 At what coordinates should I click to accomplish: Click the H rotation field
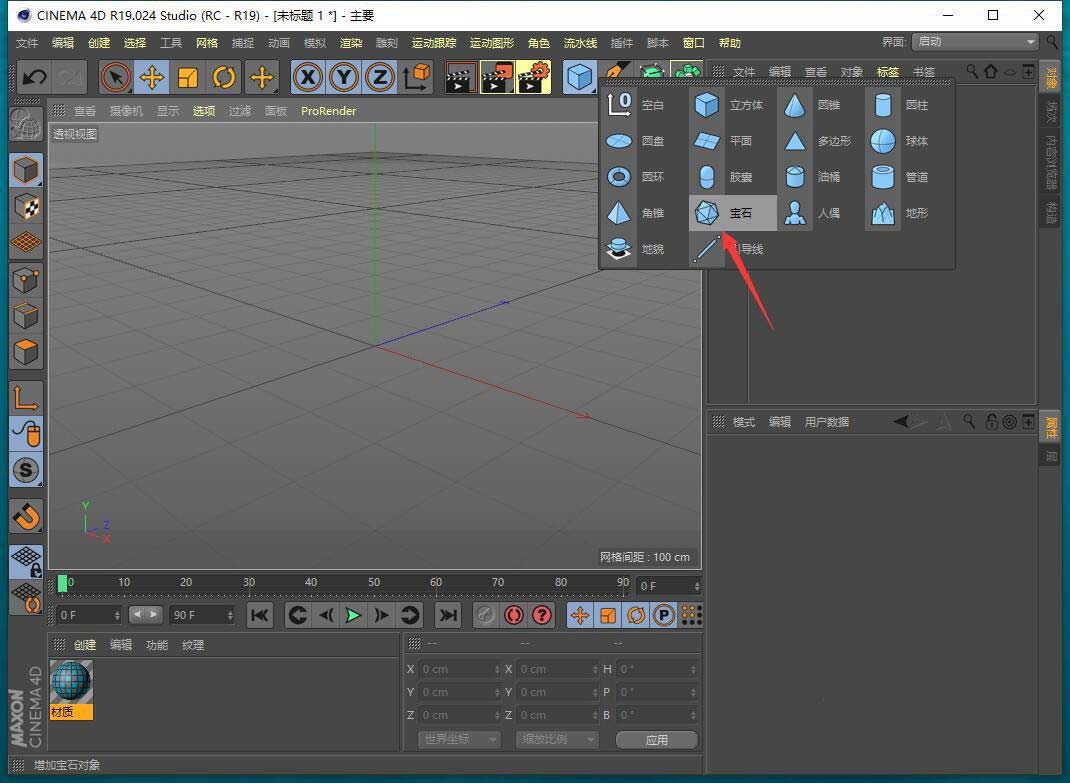click(x=658, y=670)
